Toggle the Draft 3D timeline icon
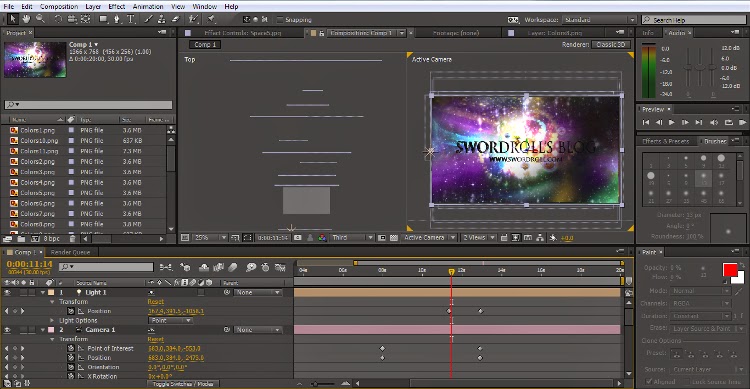 point(185,267)
